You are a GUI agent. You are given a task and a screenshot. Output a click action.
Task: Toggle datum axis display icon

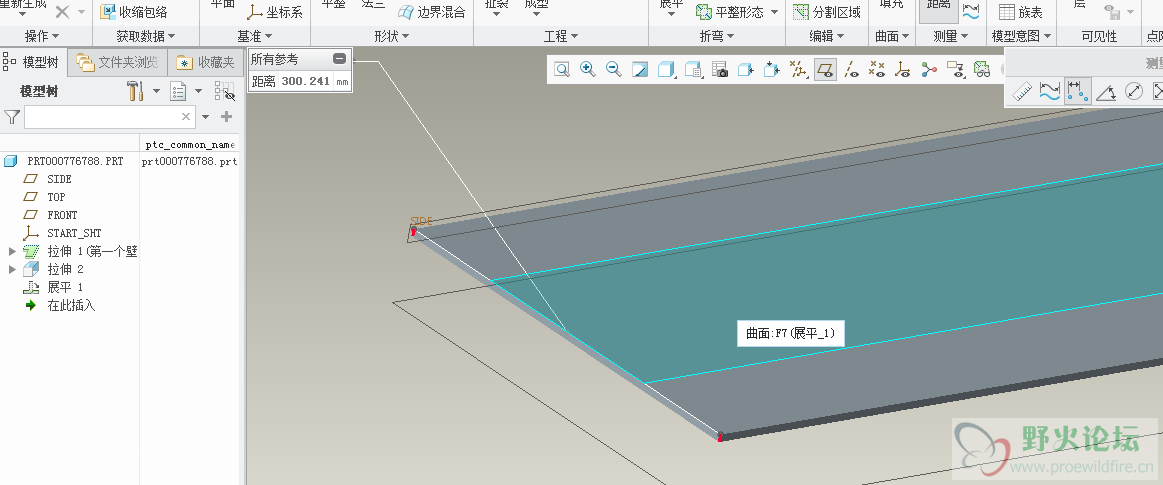(x=851, y=69)
